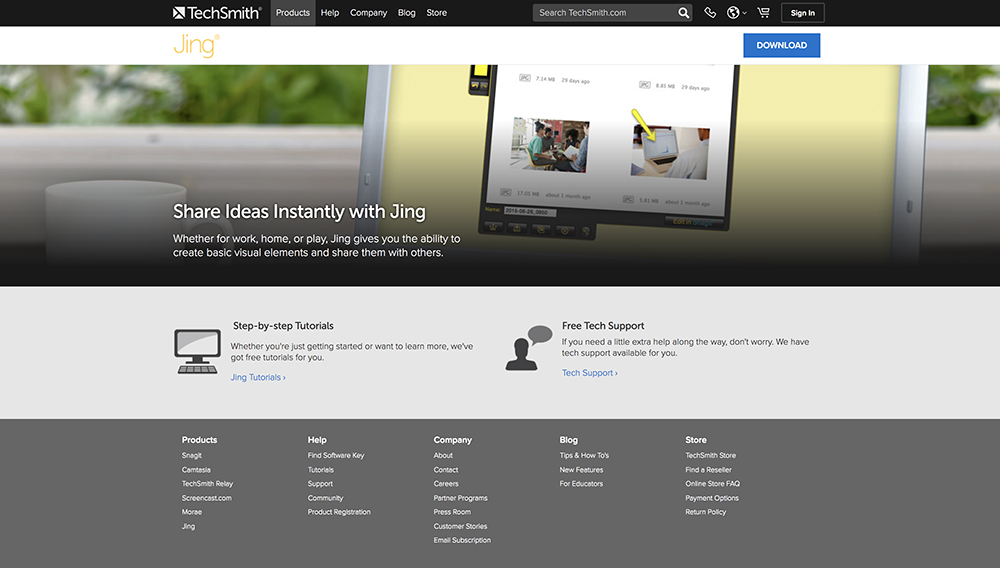Click the search magnifier icon
Screen dimensions: 1000x568
(684, 13)
